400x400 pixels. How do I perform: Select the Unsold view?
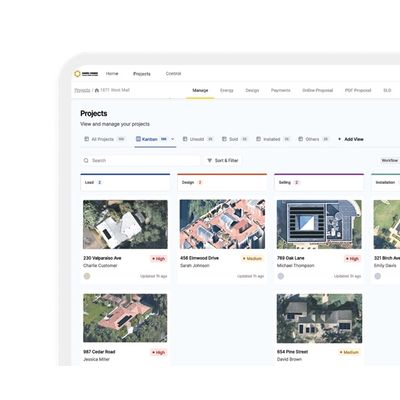point(198,139)
